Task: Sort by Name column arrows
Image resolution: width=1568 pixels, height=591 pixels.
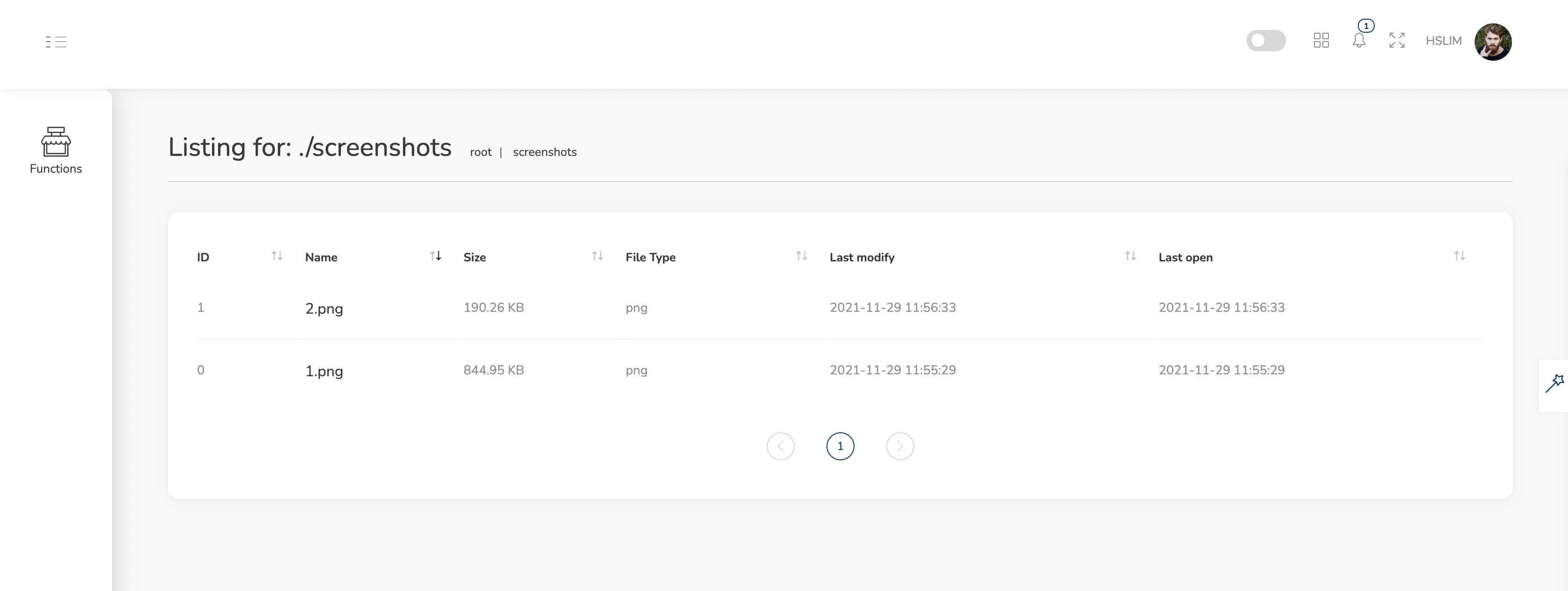Action: 435,256
